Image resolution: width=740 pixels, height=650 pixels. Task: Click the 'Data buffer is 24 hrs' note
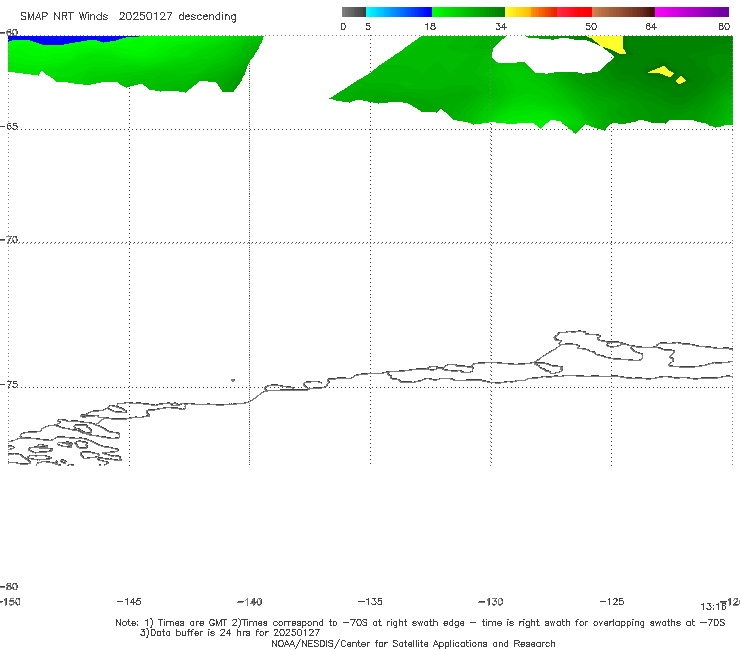pyautogui.click(x=230, y=633)
